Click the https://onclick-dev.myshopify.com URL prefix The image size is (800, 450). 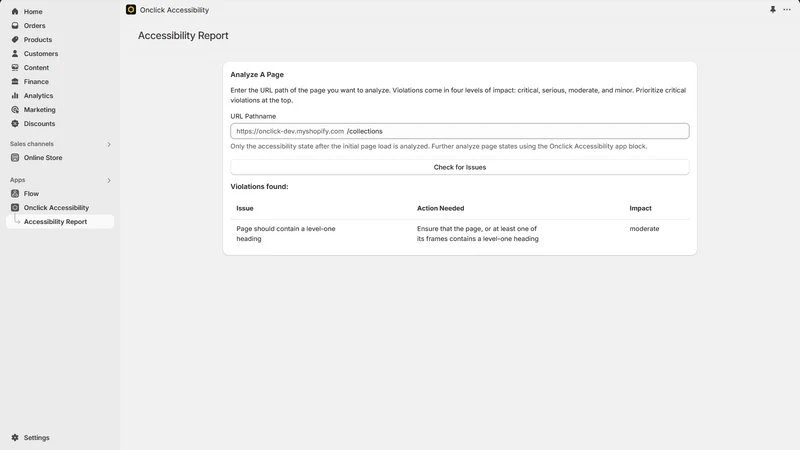290,131
